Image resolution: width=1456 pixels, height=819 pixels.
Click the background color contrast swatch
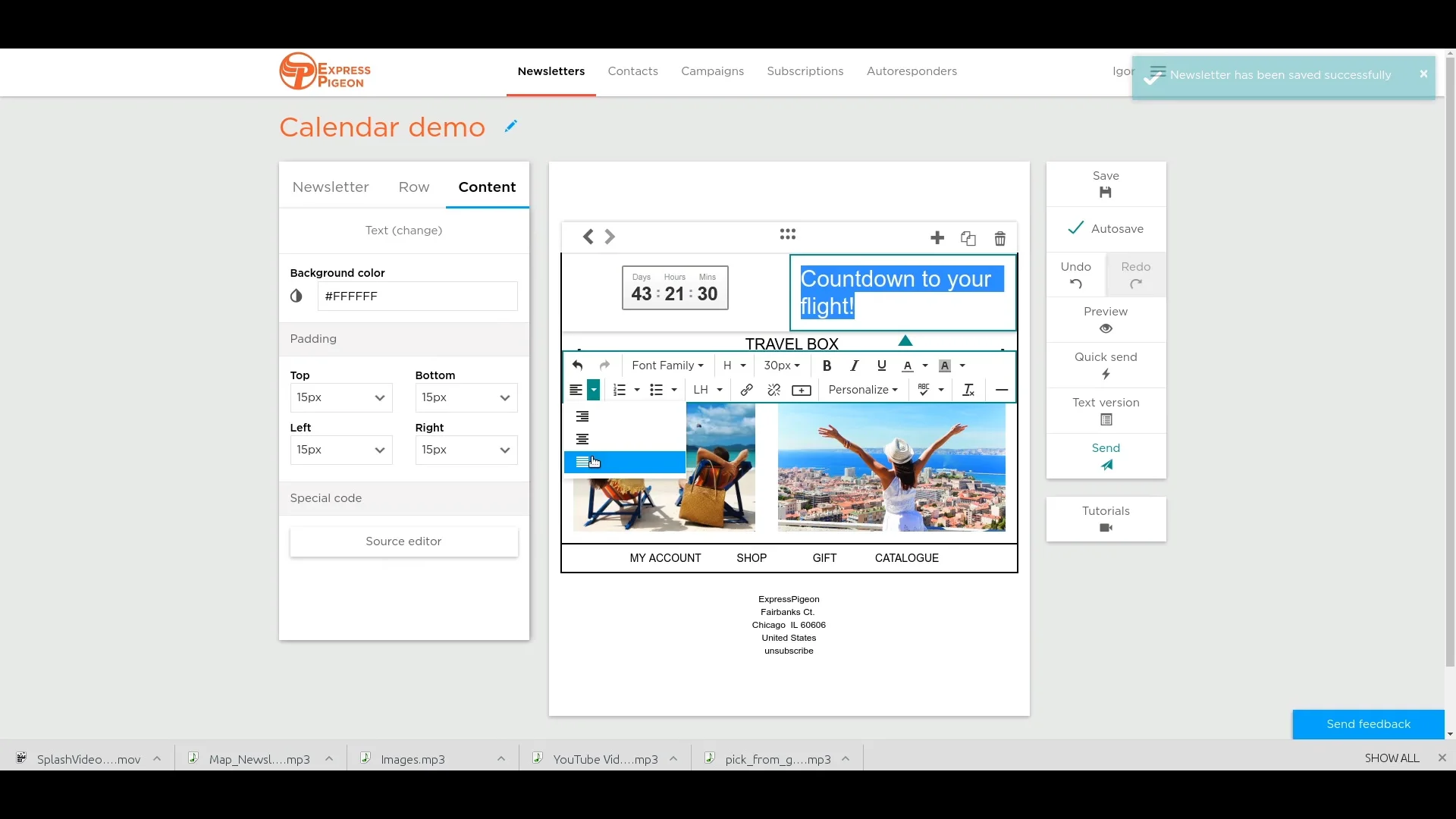coord(297,297)
